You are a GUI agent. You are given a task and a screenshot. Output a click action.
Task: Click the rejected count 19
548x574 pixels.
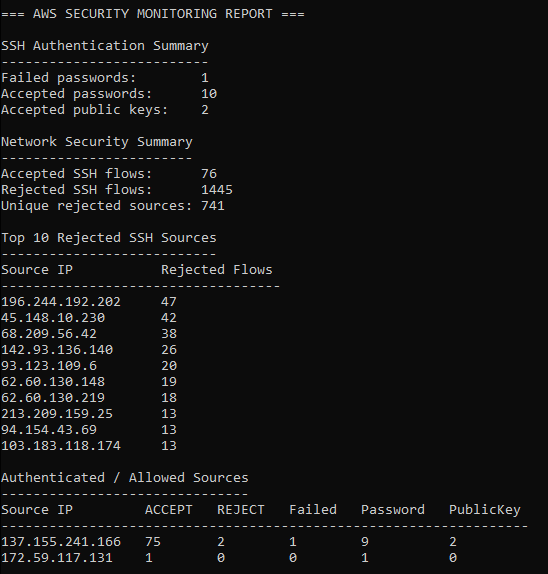(169, 382)
